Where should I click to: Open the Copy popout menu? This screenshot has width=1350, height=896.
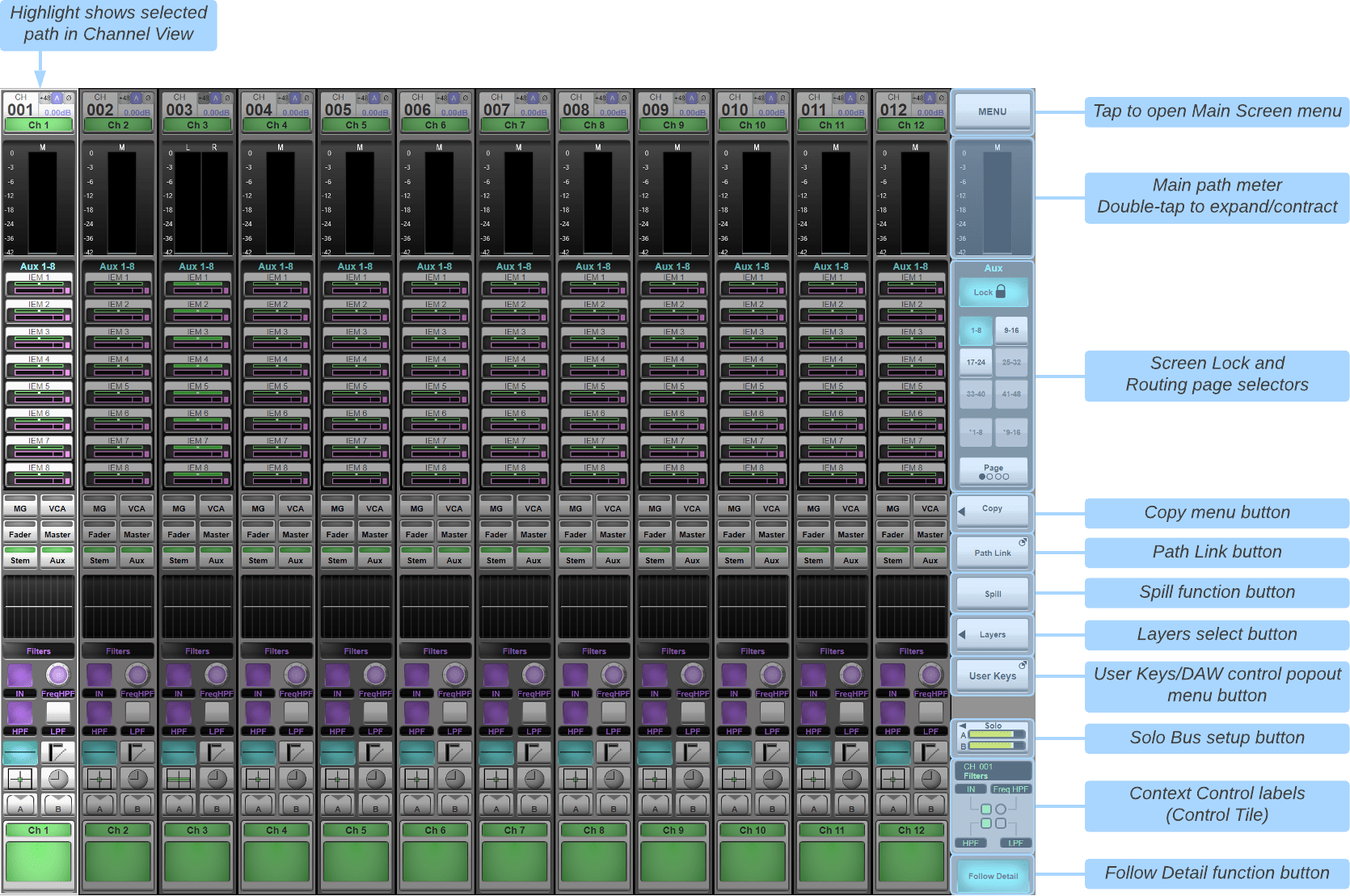993,510
